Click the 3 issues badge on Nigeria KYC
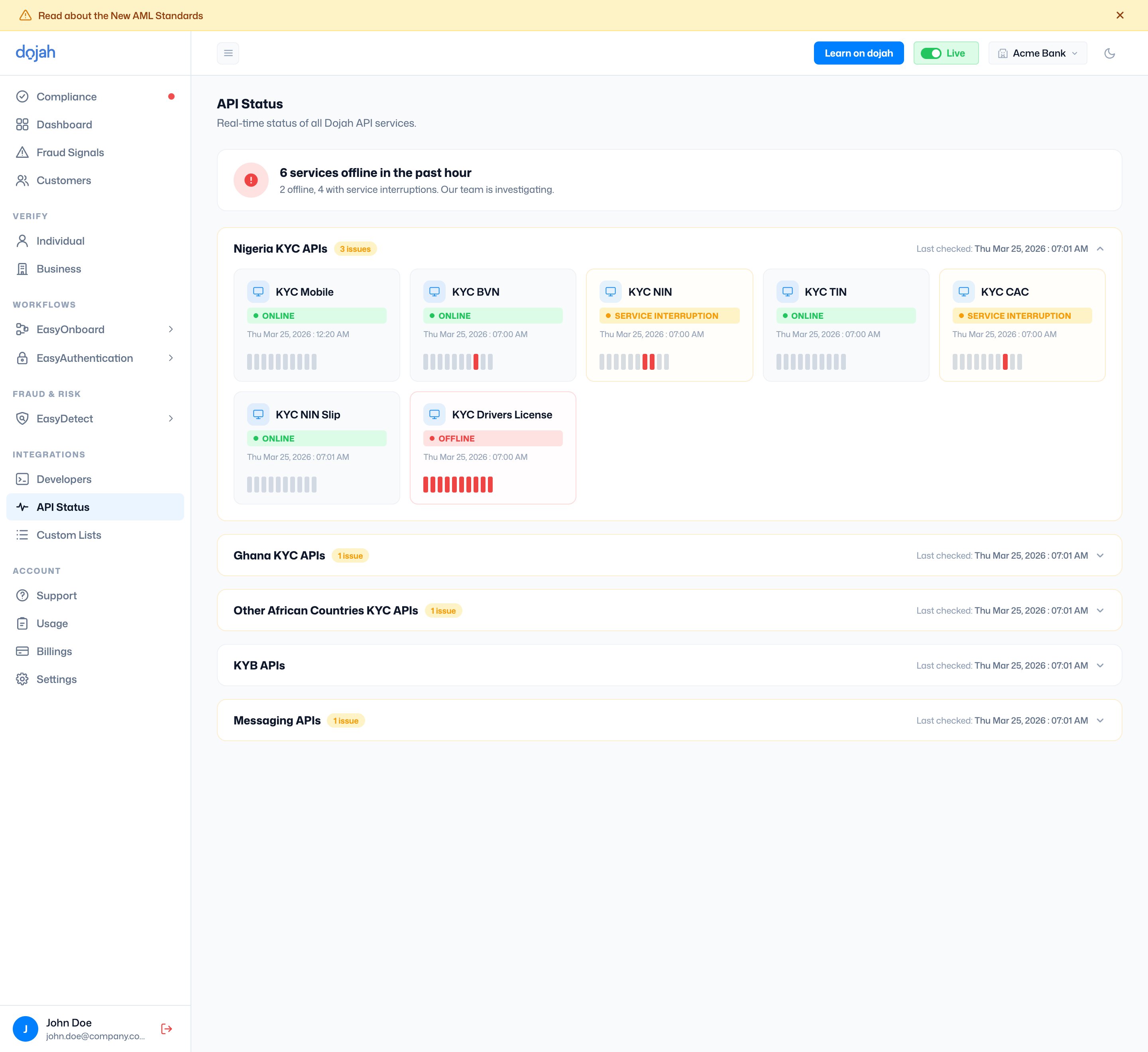This screenshot has width=1148, height=1052. (355, 249)
